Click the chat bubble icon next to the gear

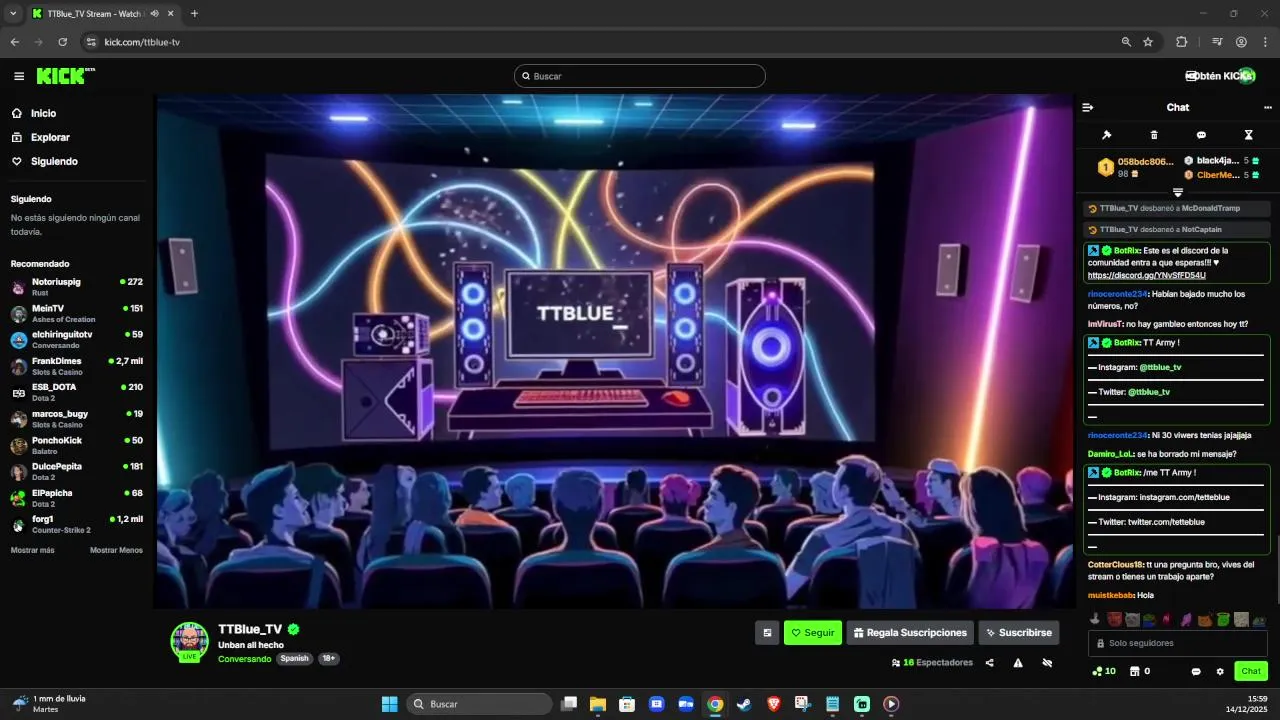(1196, 671)
